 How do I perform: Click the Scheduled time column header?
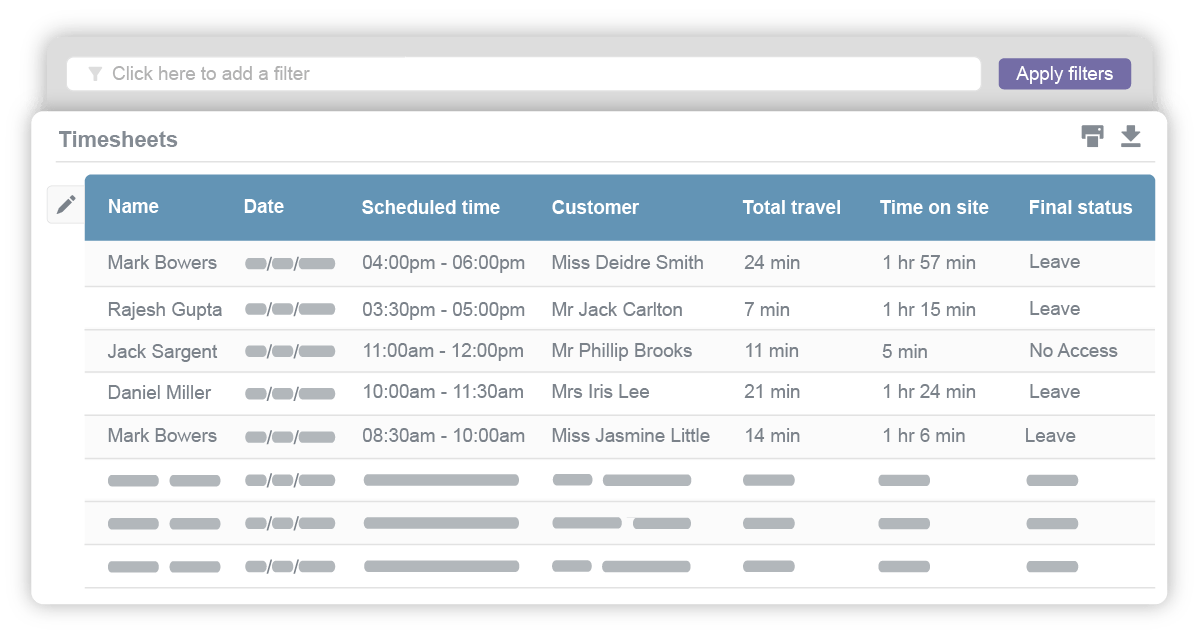pyautogui.click(x=430, y=208)
